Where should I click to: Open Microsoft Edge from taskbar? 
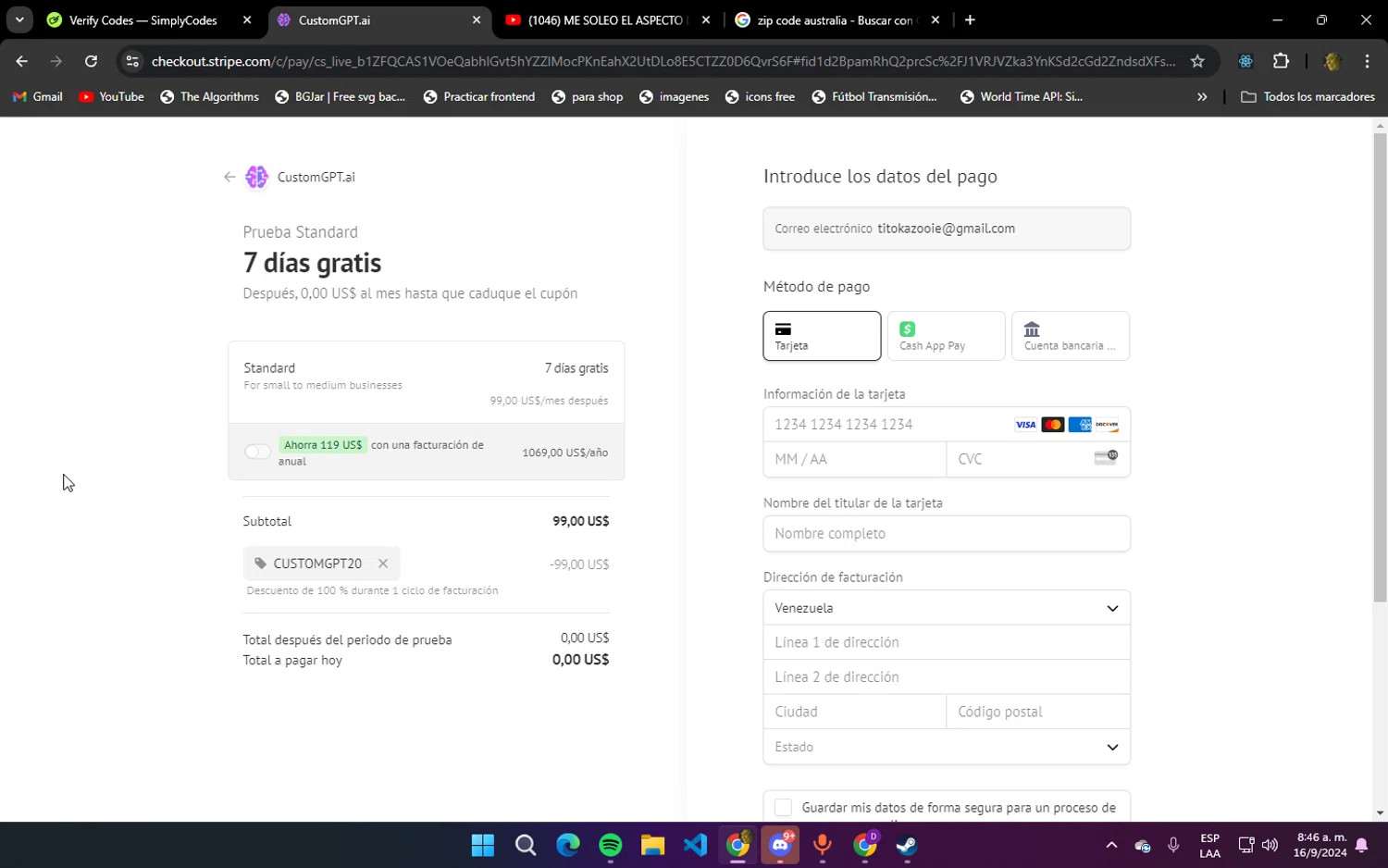(x=568, y=845)
